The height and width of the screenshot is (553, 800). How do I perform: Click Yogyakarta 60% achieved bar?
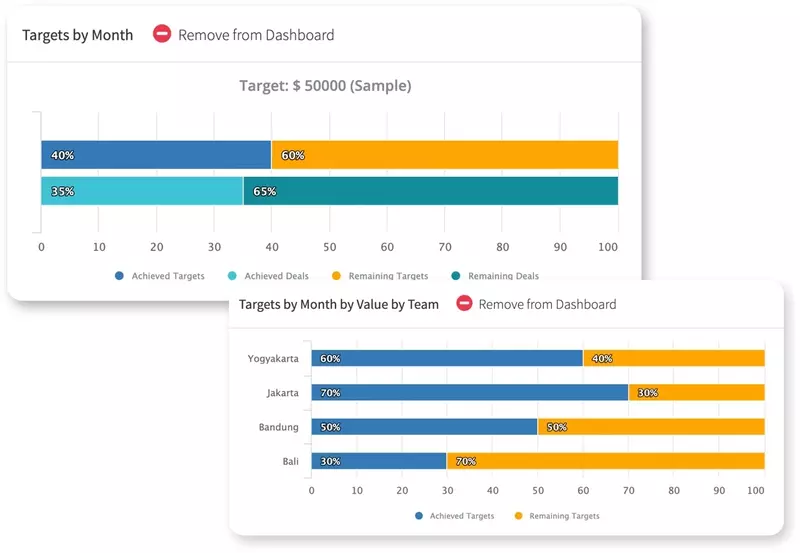pos(447,358)
